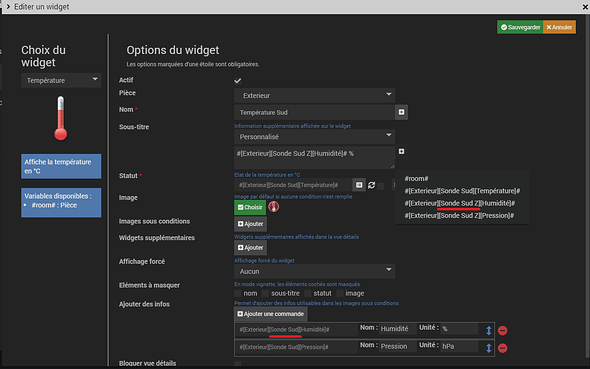
Task: Click the large thermometer widget icon
Action: click(61, 118)
